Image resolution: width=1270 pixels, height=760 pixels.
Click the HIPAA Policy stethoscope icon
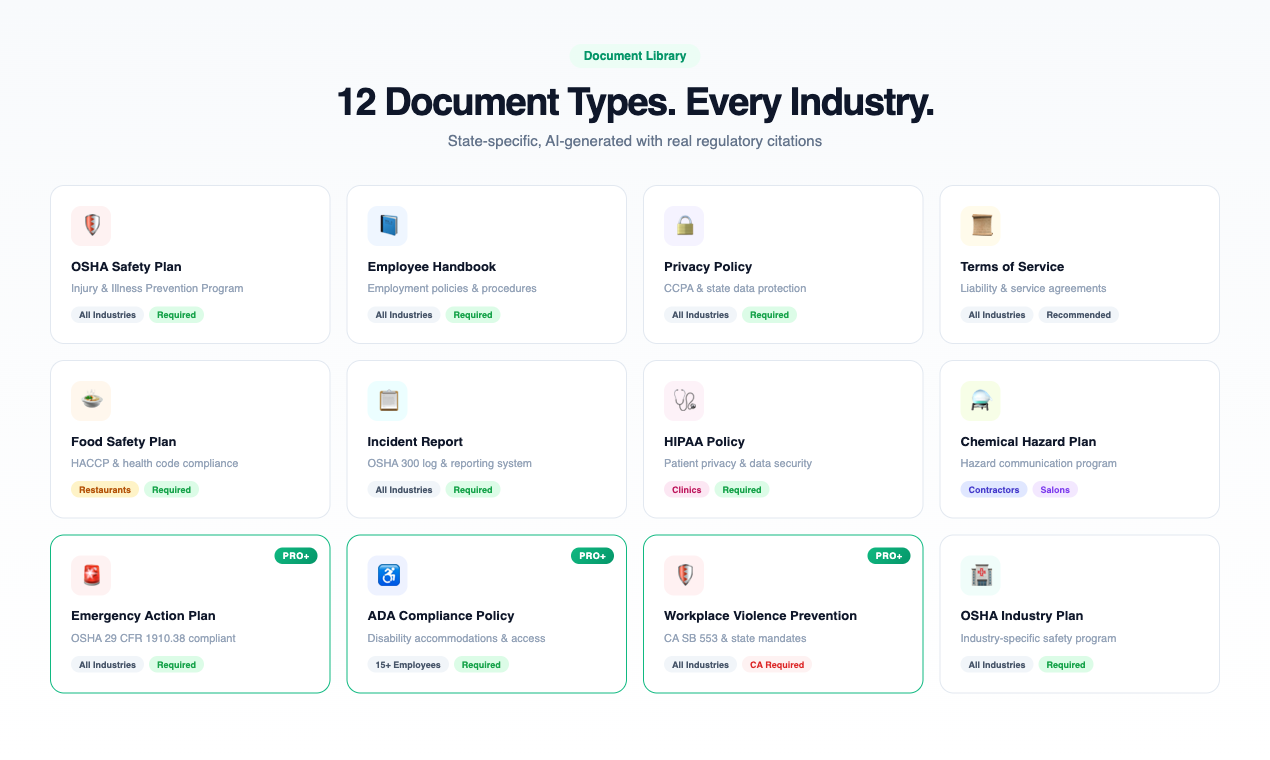coord(684,401)
